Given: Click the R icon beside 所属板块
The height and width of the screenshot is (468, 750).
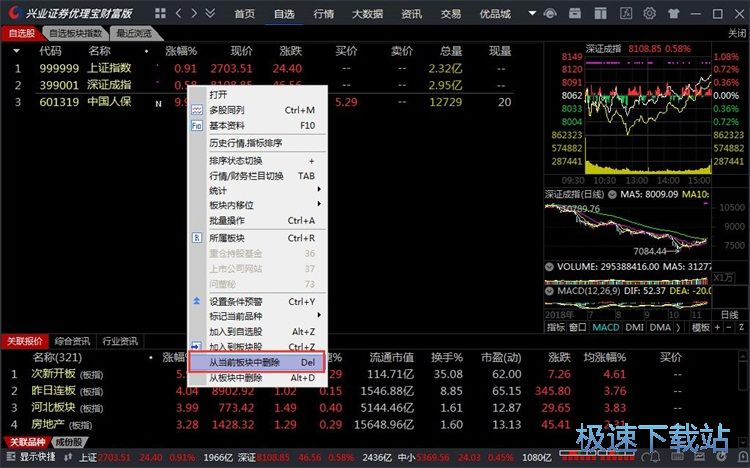Looking at the screenshot, I should 197,238.
